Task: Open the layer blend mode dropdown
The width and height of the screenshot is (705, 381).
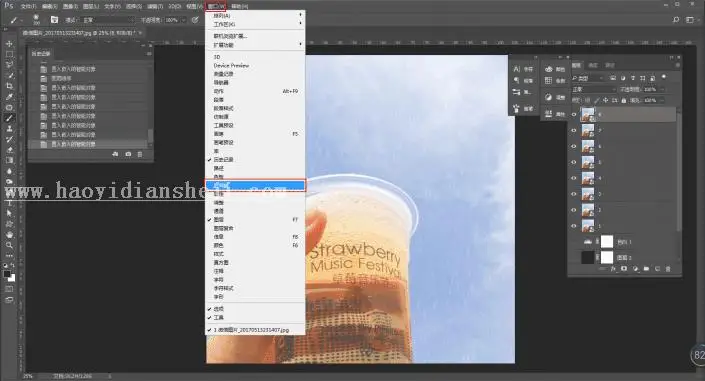Action: pyautogui.click(x=594, y=90)
